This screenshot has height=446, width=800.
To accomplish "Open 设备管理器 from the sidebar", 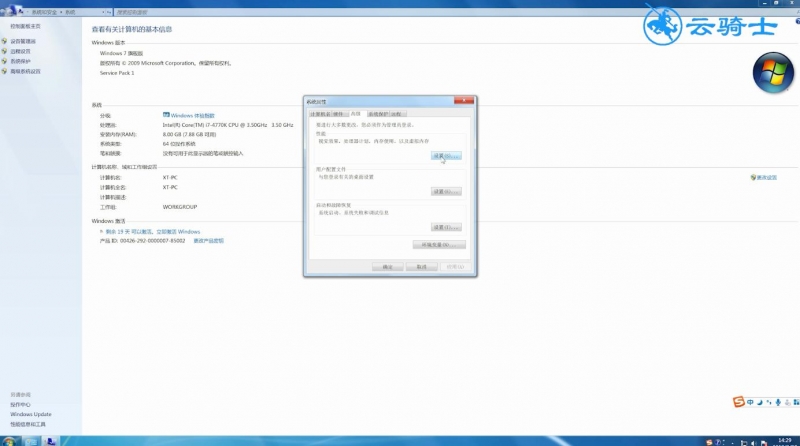I will point(23,41).
